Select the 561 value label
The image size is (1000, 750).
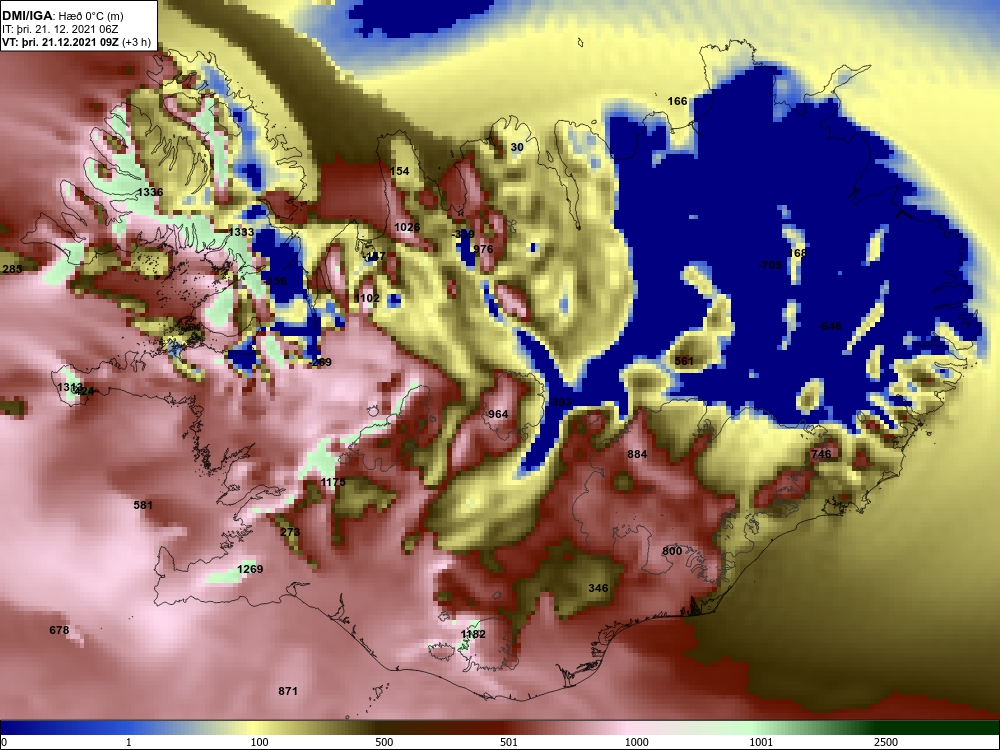click(x=684, y=361)
